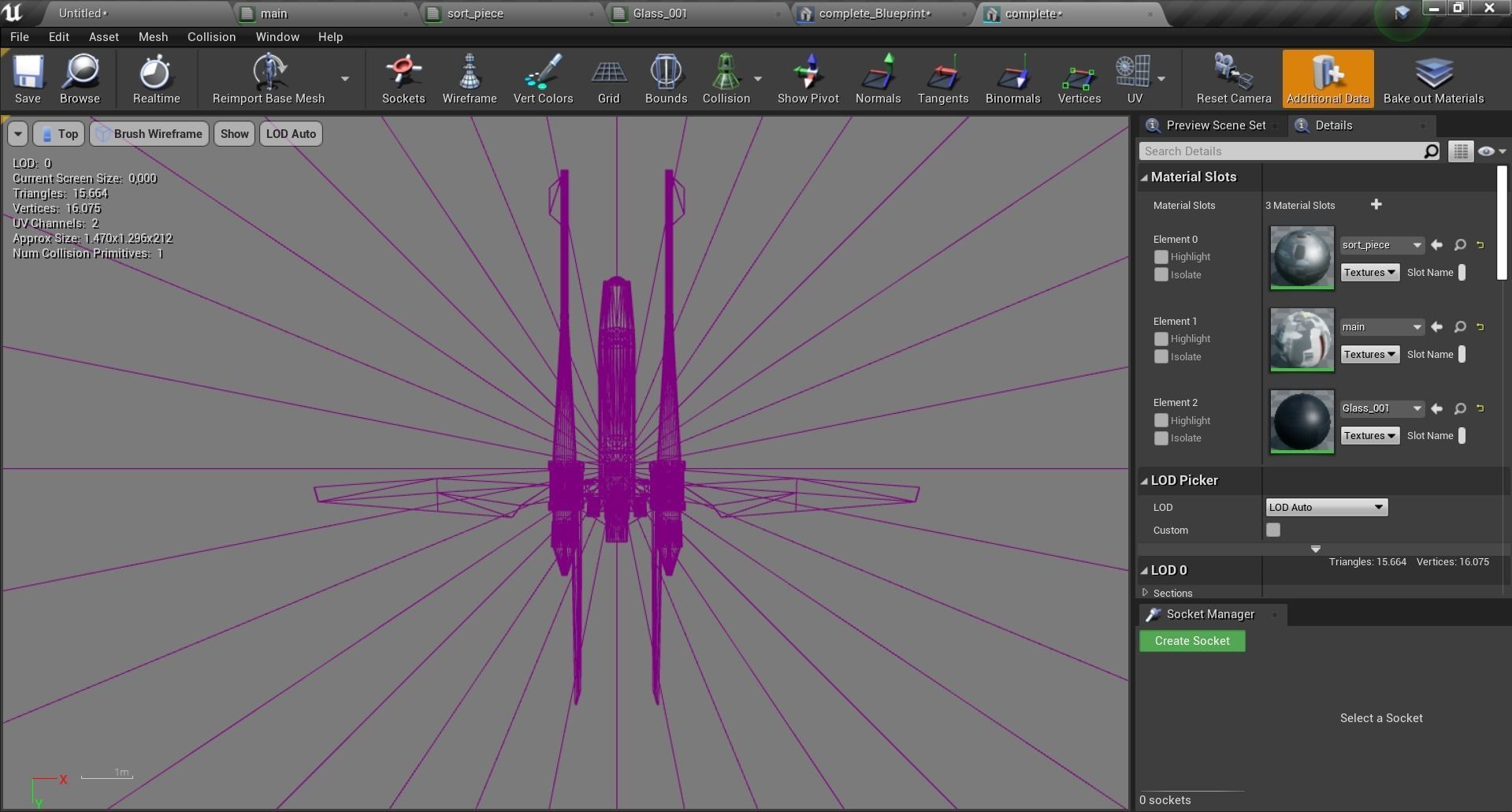Open Textures dropdown for Element 1
This screenshot has height=812, width=1512.
1370,354
